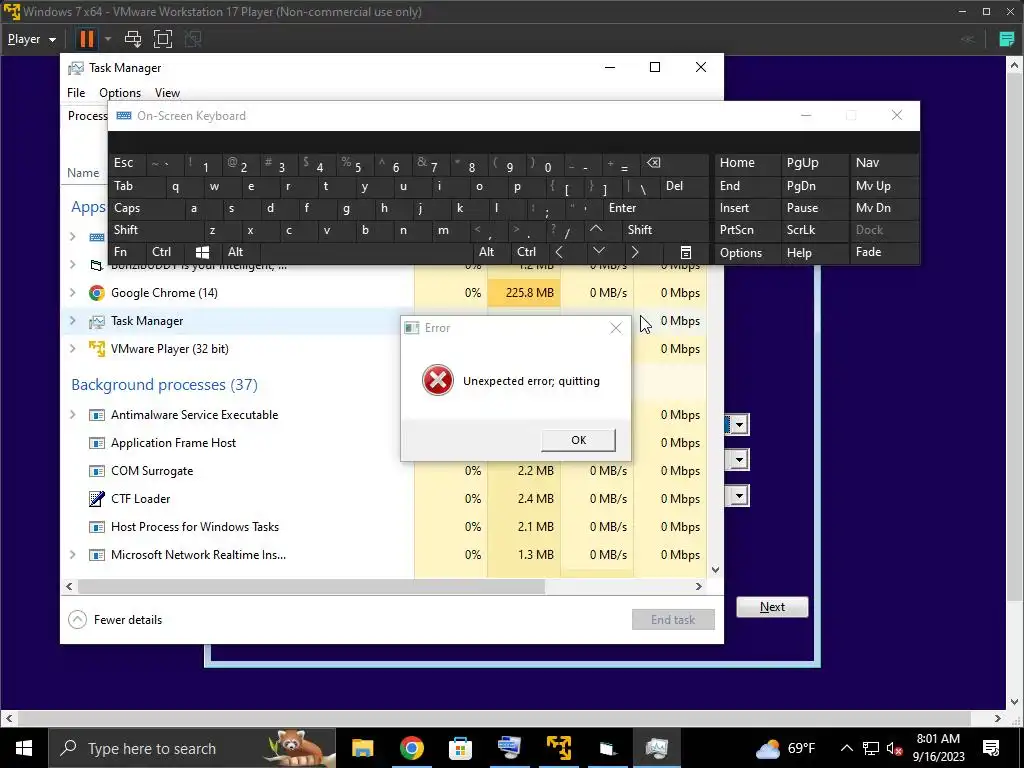The height and width of the screenshot is (768, 1024).
Task: Show hidden tray icons chevron
Action: 846,748
